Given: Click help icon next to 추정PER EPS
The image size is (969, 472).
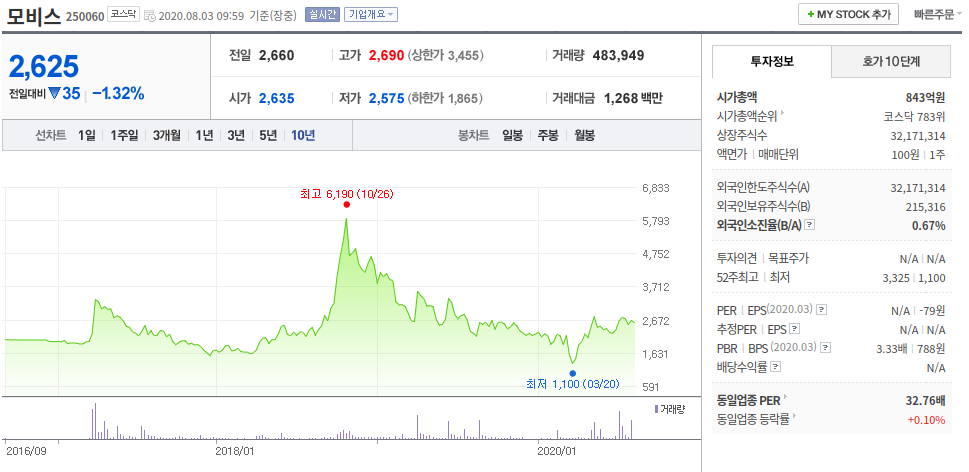Looking at the screenshot, I should point(795,329).
